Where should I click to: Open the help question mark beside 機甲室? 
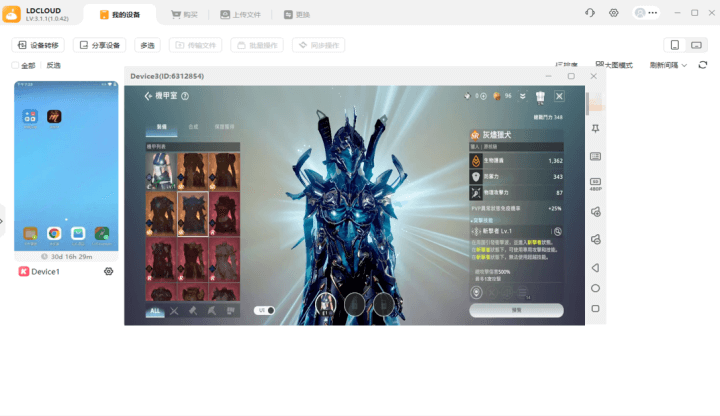[x=185, y=96]
